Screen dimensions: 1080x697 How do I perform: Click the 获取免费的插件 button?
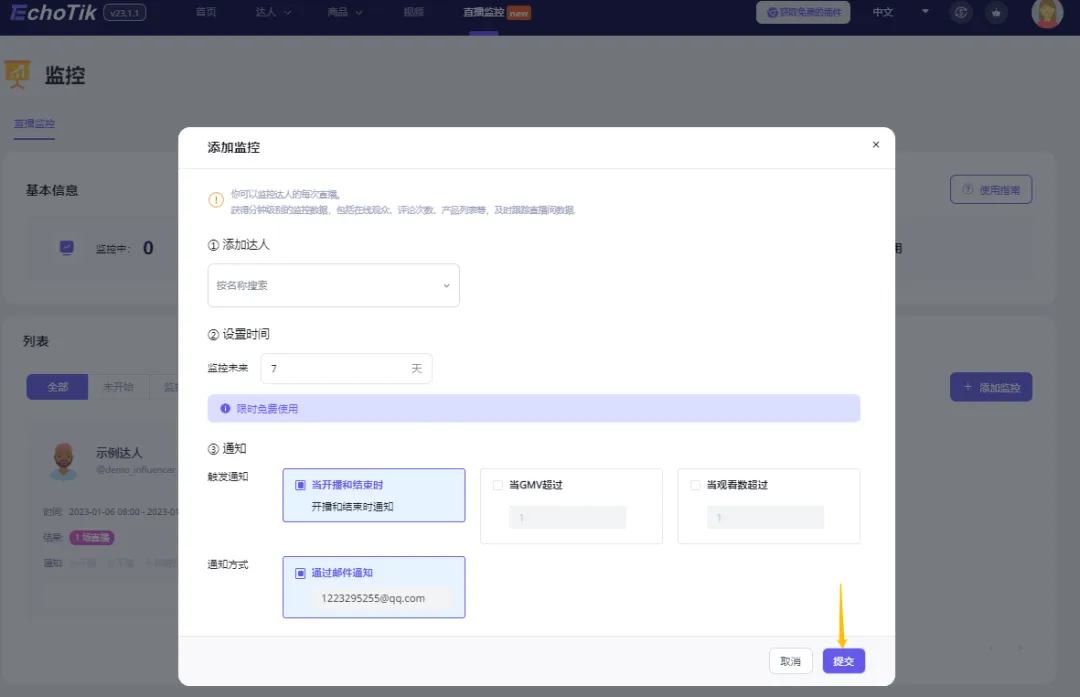[x=803, y=12]
